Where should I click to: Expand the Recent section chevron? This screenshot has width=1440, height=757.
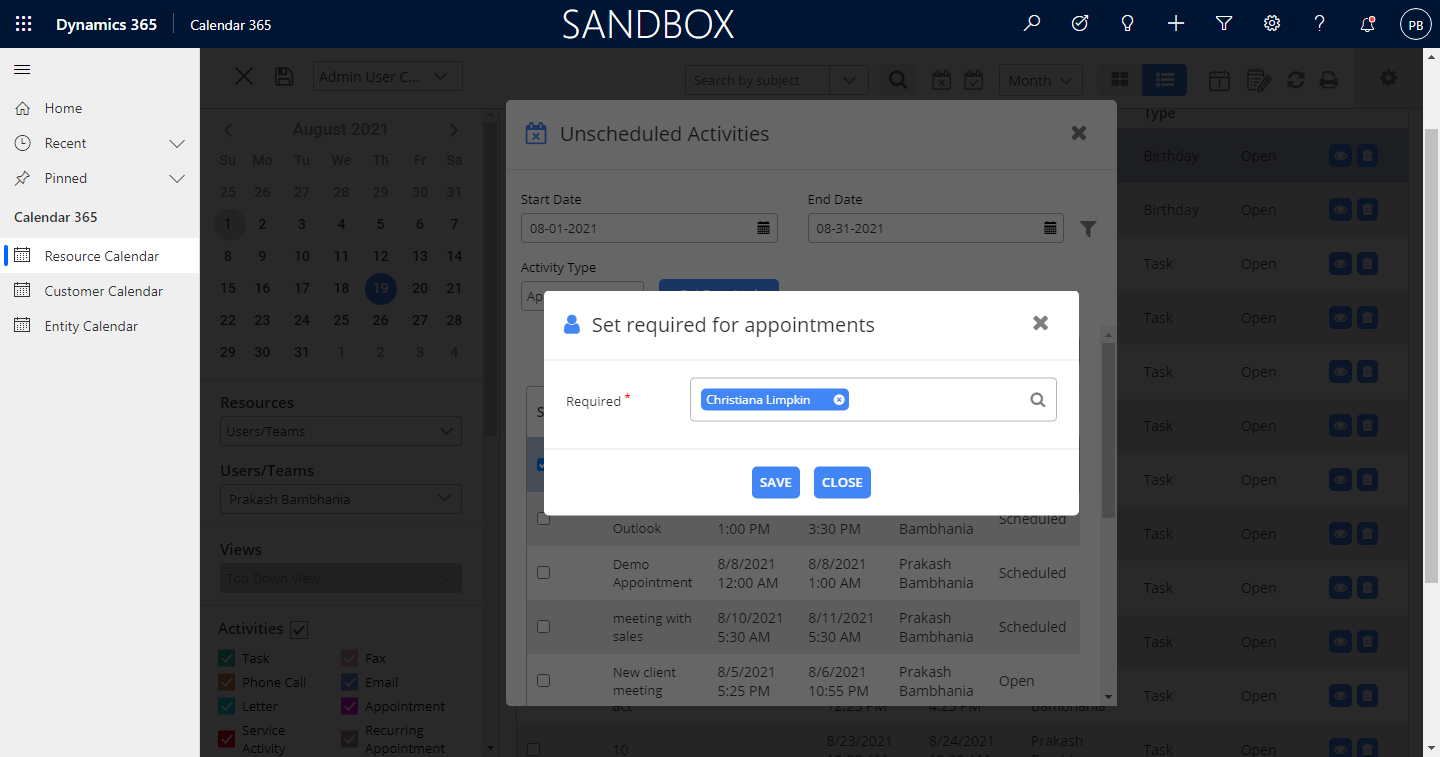(x=177, y=143)
